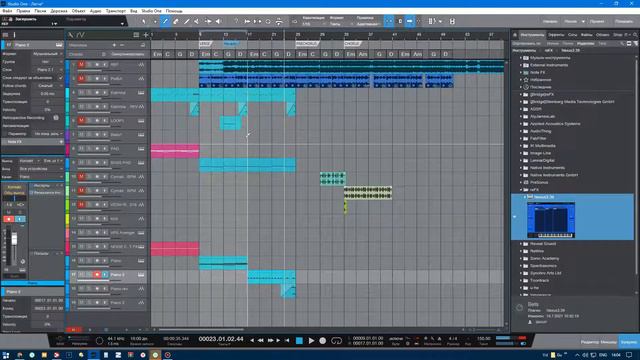Expand the Note FX folder in the browser
Image resolution: width=640 pixels, height=360 pixels.
click(521, 73)
